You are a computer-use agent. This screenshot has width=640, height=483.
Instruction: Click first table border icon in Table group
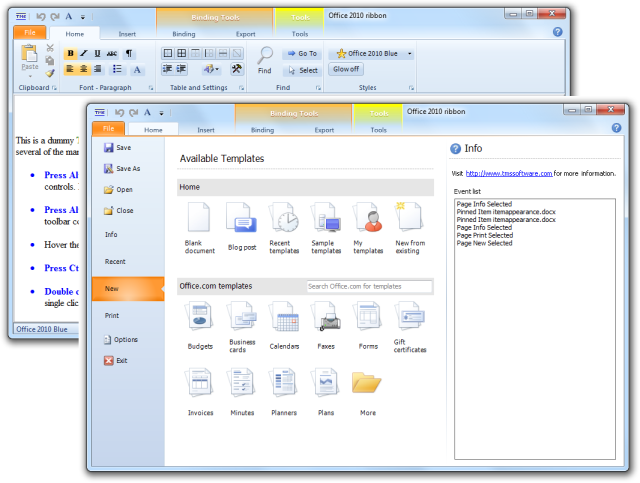[168, 53]
